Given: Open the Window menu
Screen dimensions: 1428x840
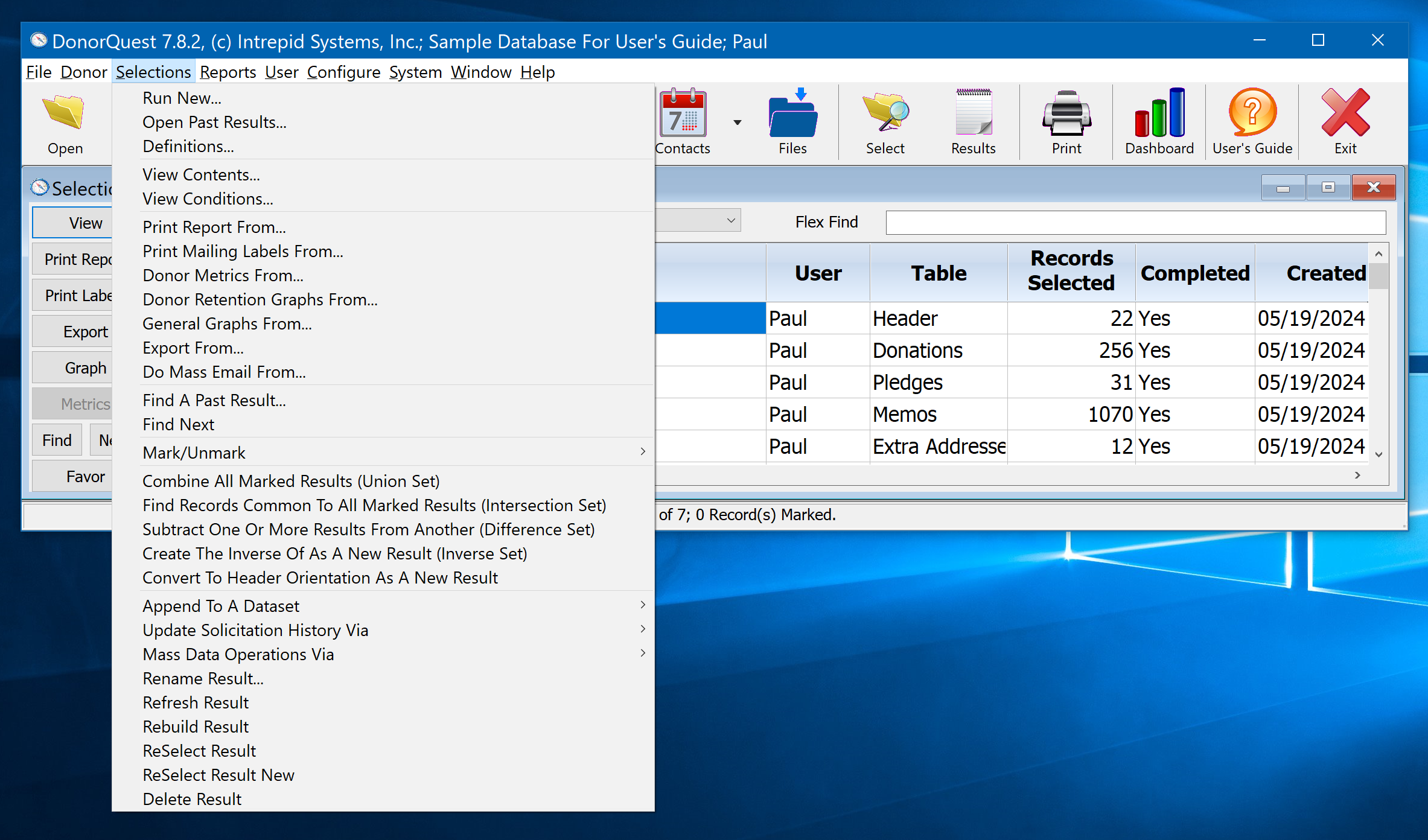Looking at the screenshot, I should pos(481,72).
